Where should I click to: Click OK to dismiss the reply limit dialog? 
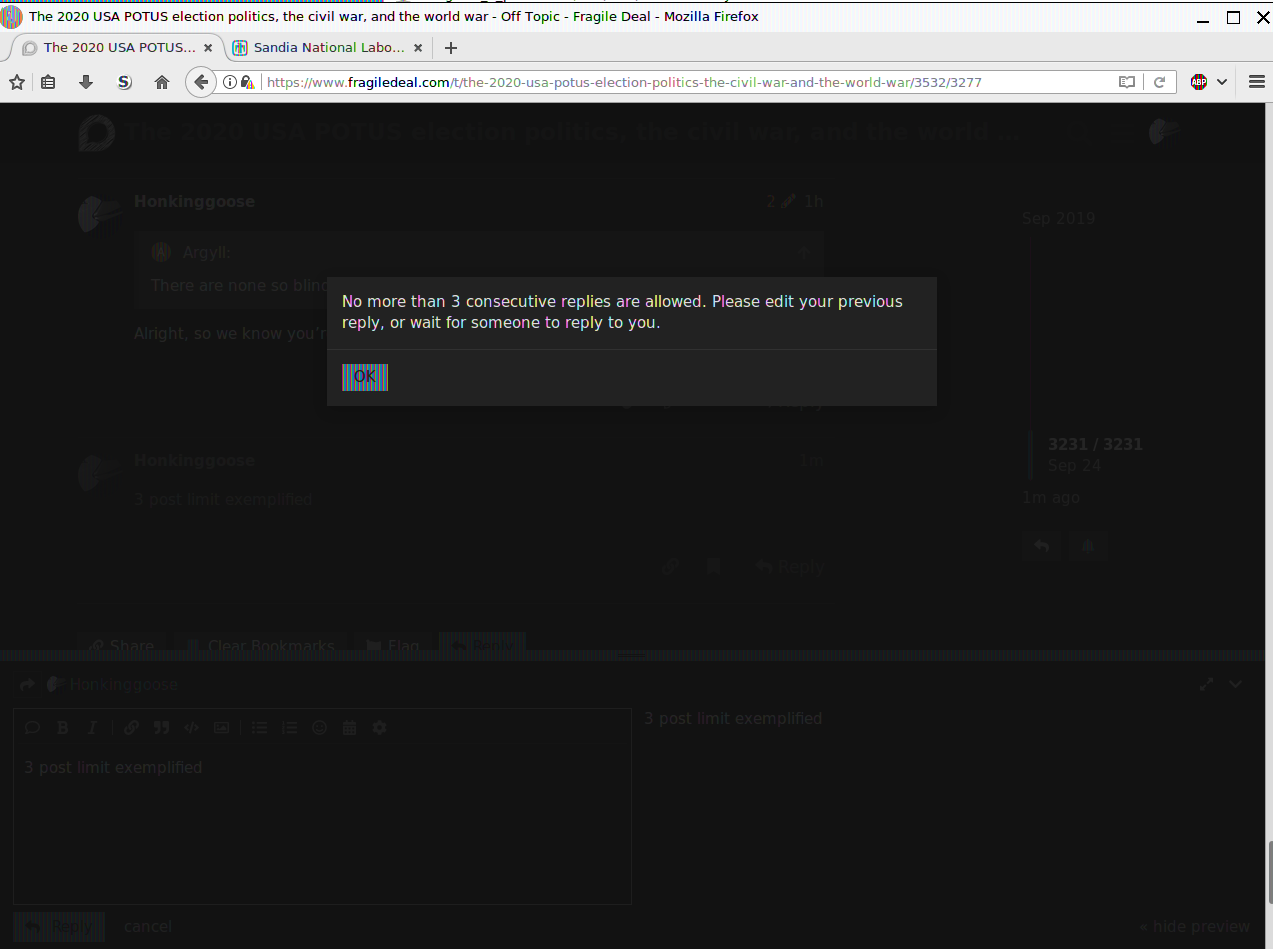[364, 377]
